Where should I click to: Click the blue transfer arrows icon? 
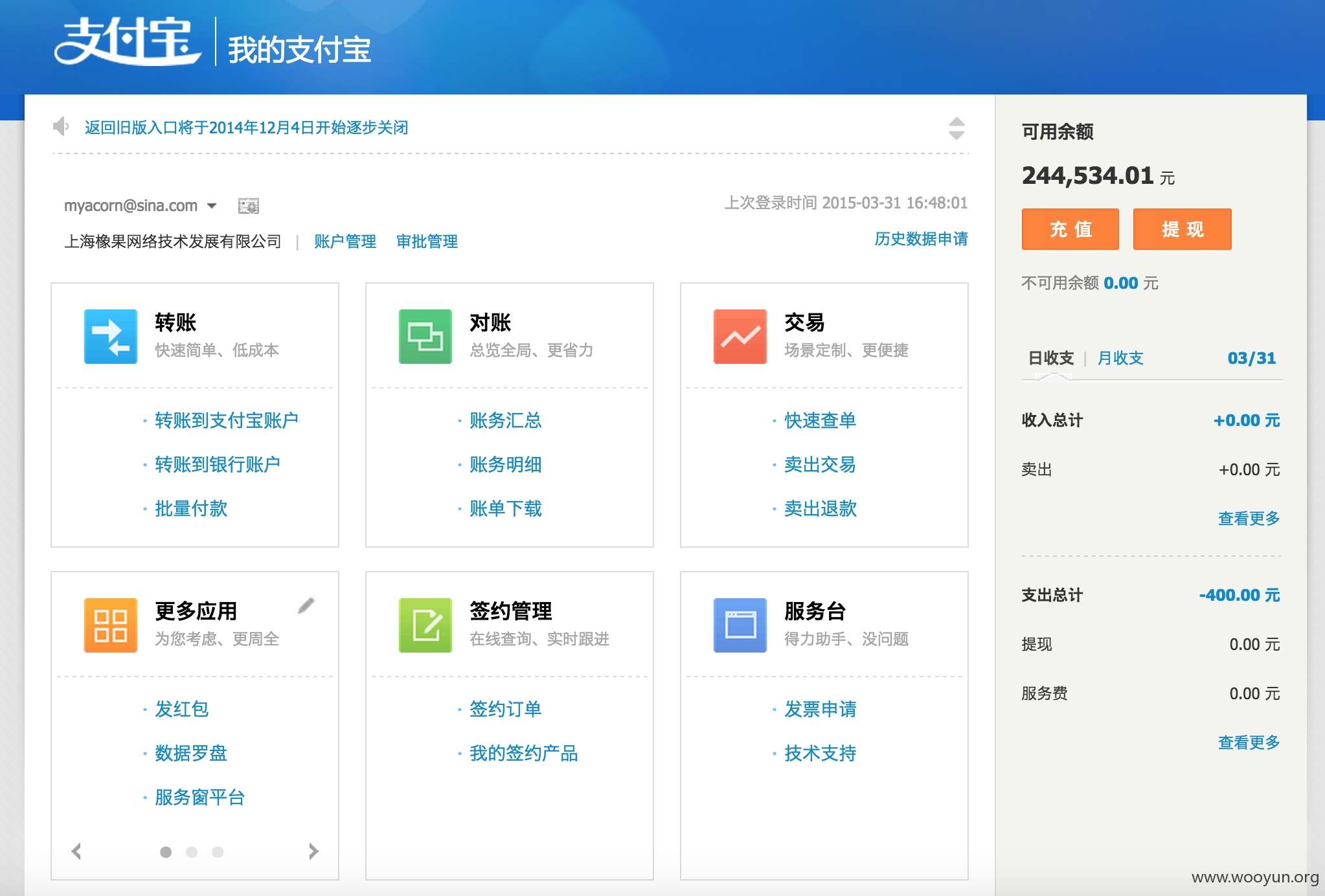(x=111, y=337)
